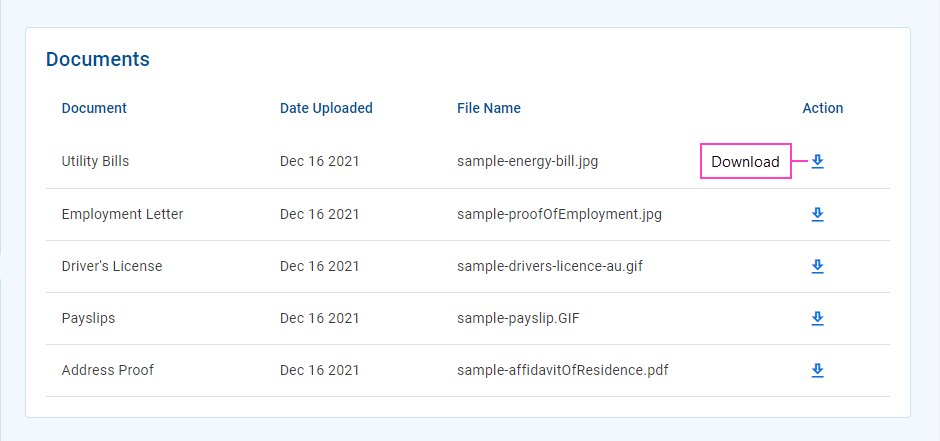Download the Payslips document
The height and width of the screenshot is (441, 940).
tap(817, 319)
